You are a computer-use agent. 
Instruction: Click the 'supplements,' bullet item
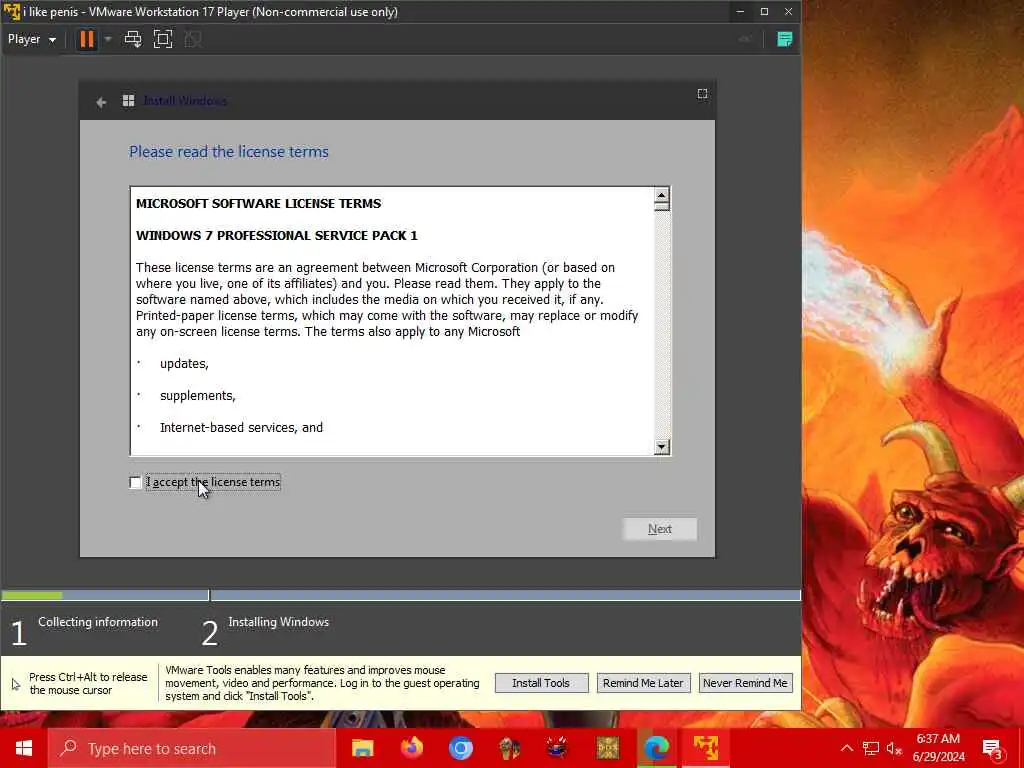197,396
